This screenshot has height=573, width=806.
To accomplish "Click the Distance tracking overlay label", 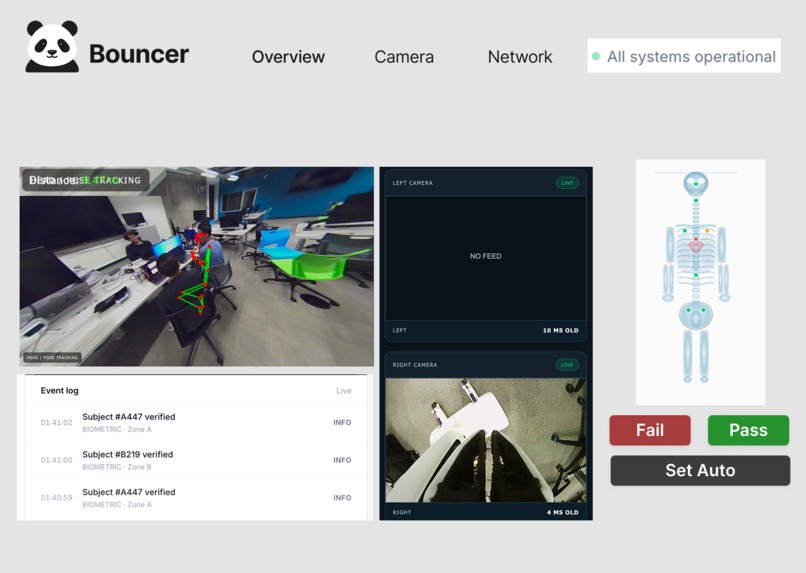I will pyautogui.click(x=85, y=180).
